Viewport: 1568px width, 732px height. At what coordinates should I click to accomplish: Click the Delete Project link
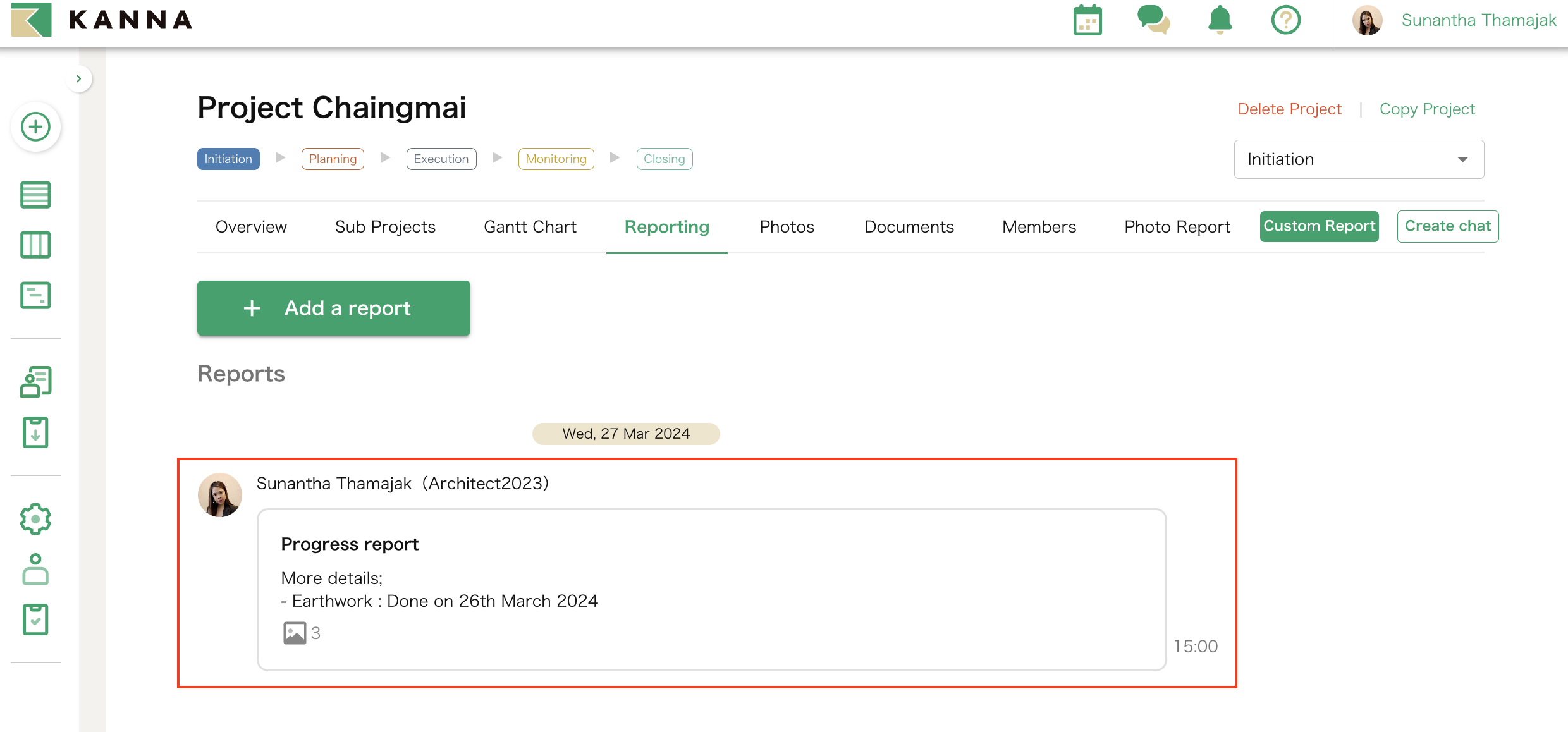tap(1289, 109)
